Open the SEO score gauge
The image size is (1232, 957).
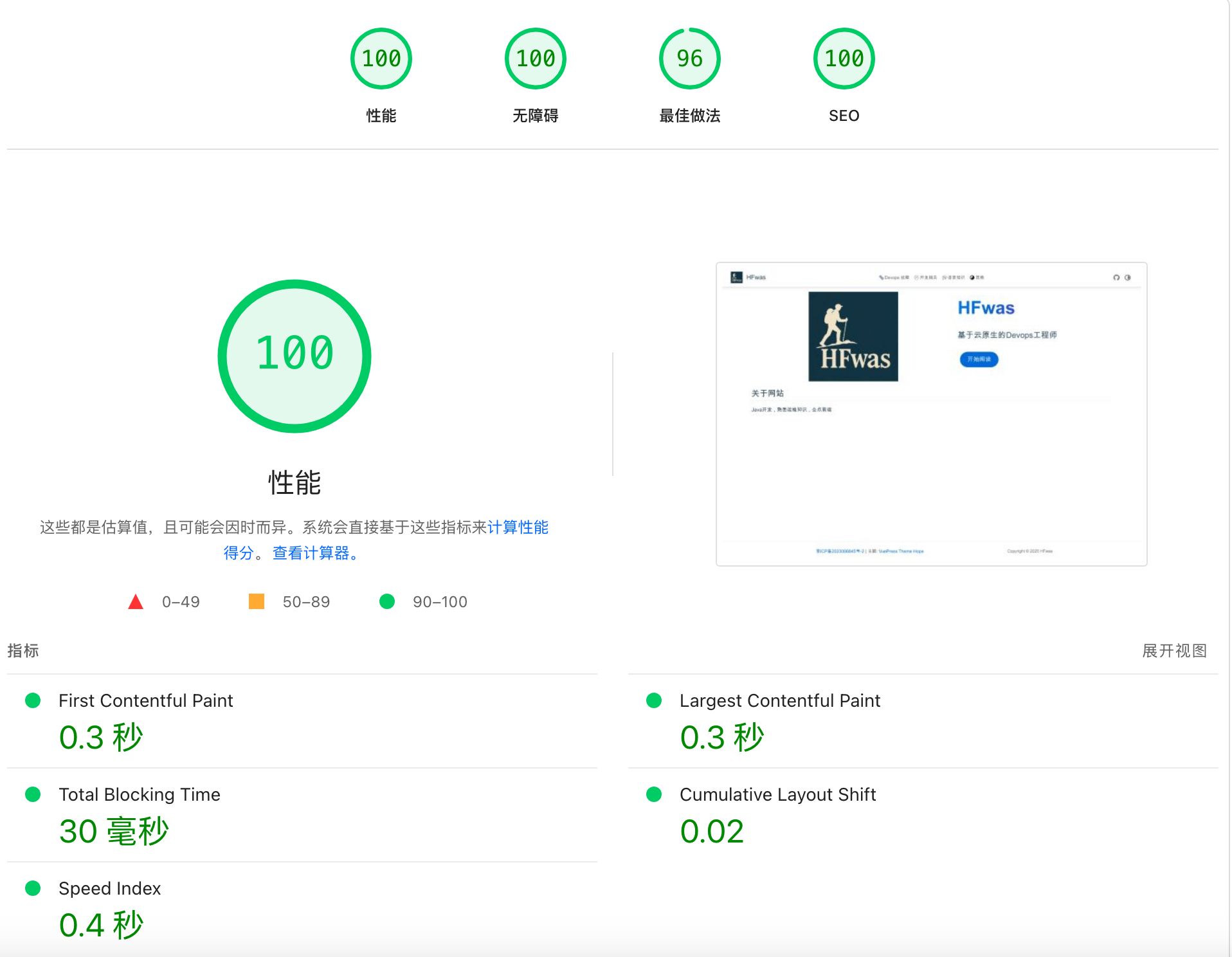tap(844, 59)
